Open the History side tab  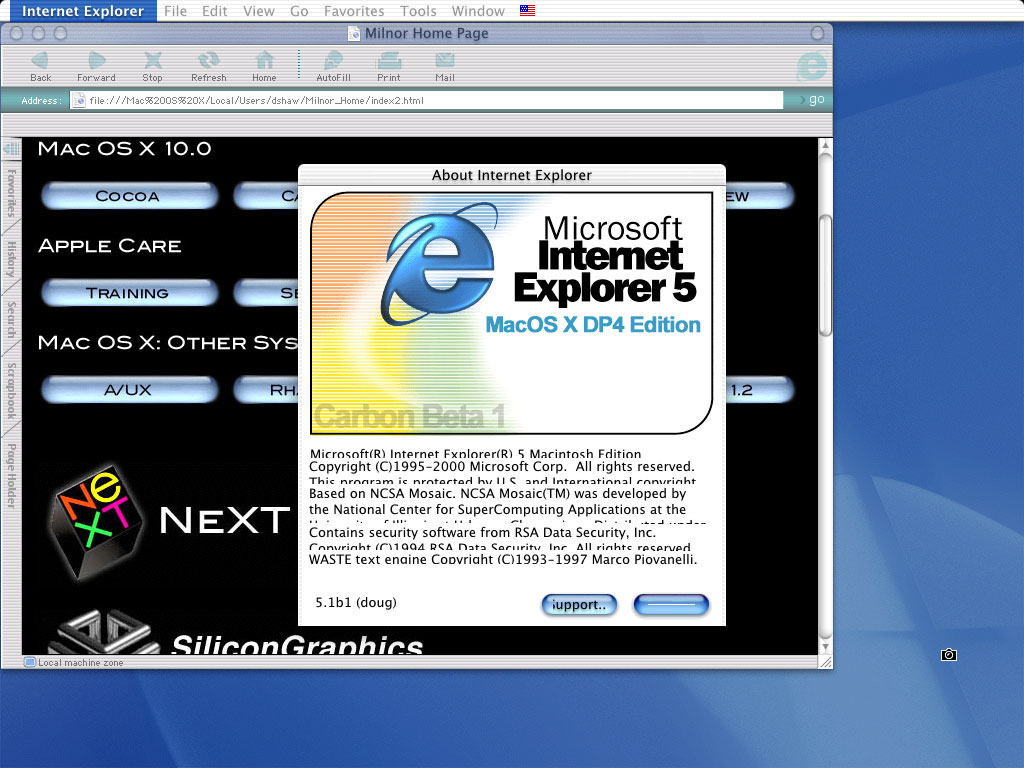[12, 259]
